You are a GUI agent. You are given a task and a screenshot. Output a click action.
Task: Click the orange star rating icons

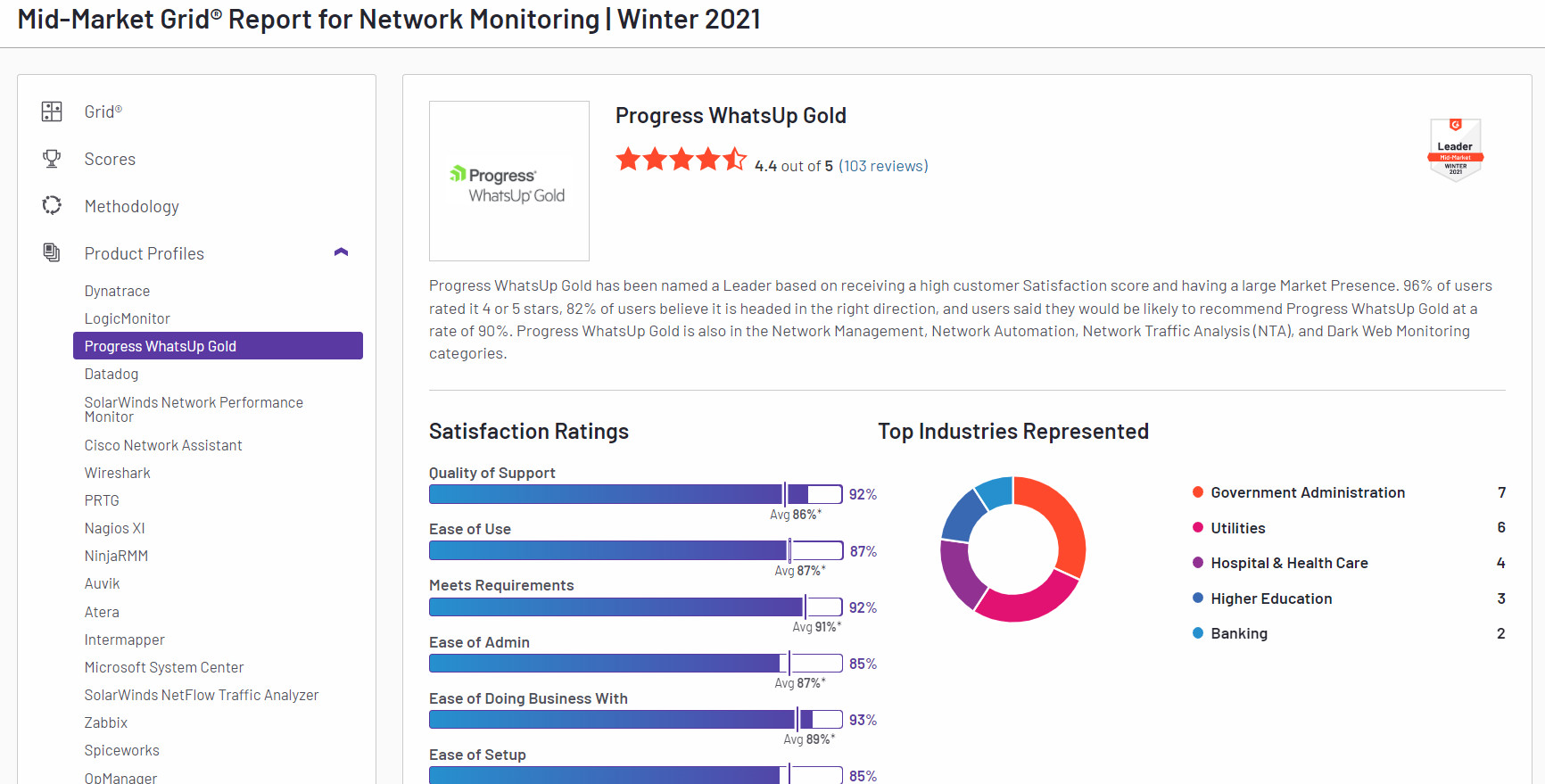click(x=681, y=161)
